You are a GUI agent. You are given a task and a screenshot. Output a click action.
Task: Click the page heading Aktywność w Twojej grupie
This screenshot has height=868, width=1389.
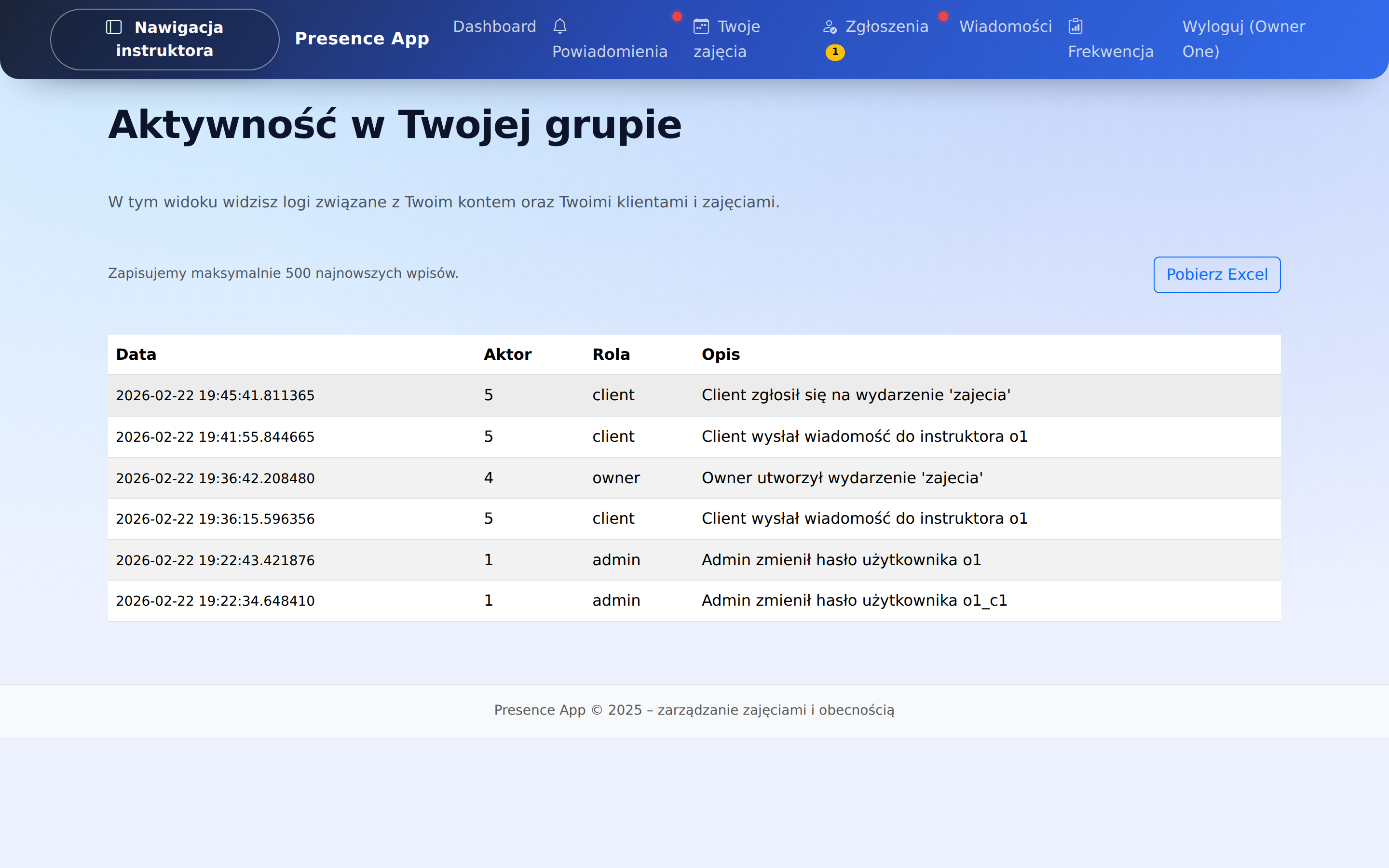tap(395, 124)
